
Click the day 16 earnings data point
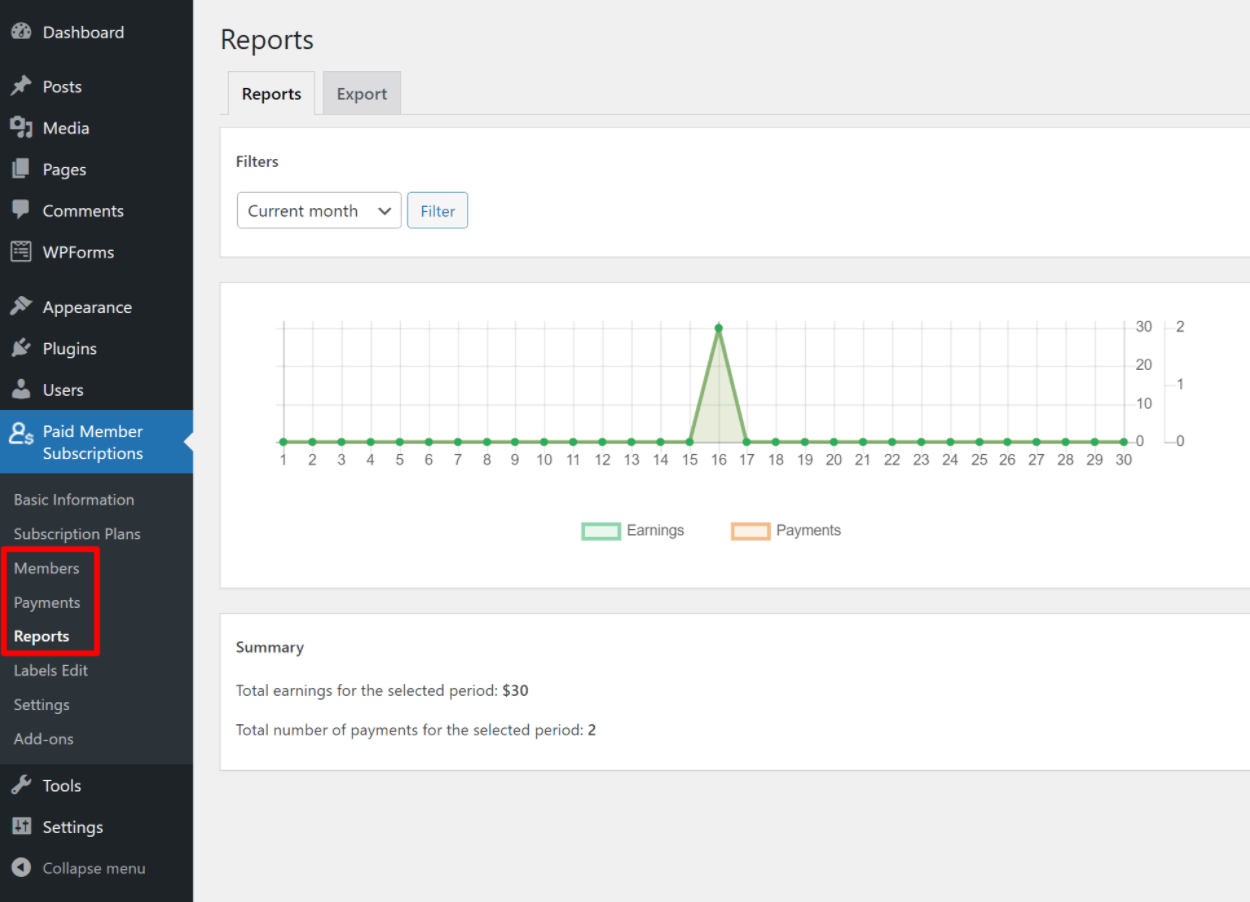pos(718,328)
